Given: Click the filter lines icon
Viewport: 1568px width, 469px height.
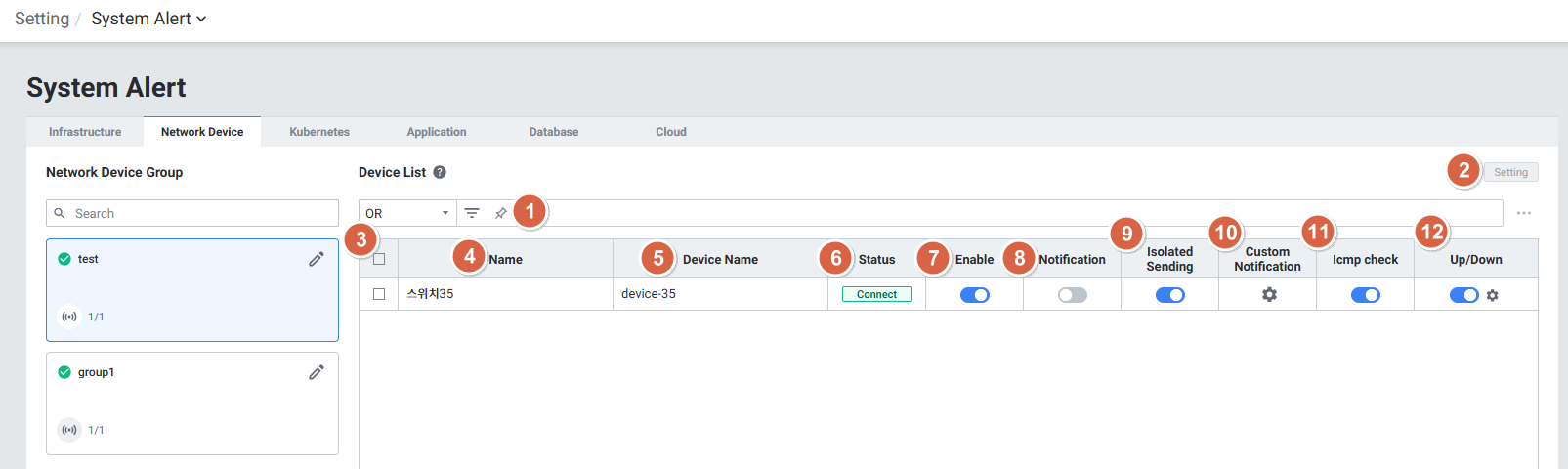Looking at the screenshot, I should [472, 213].
